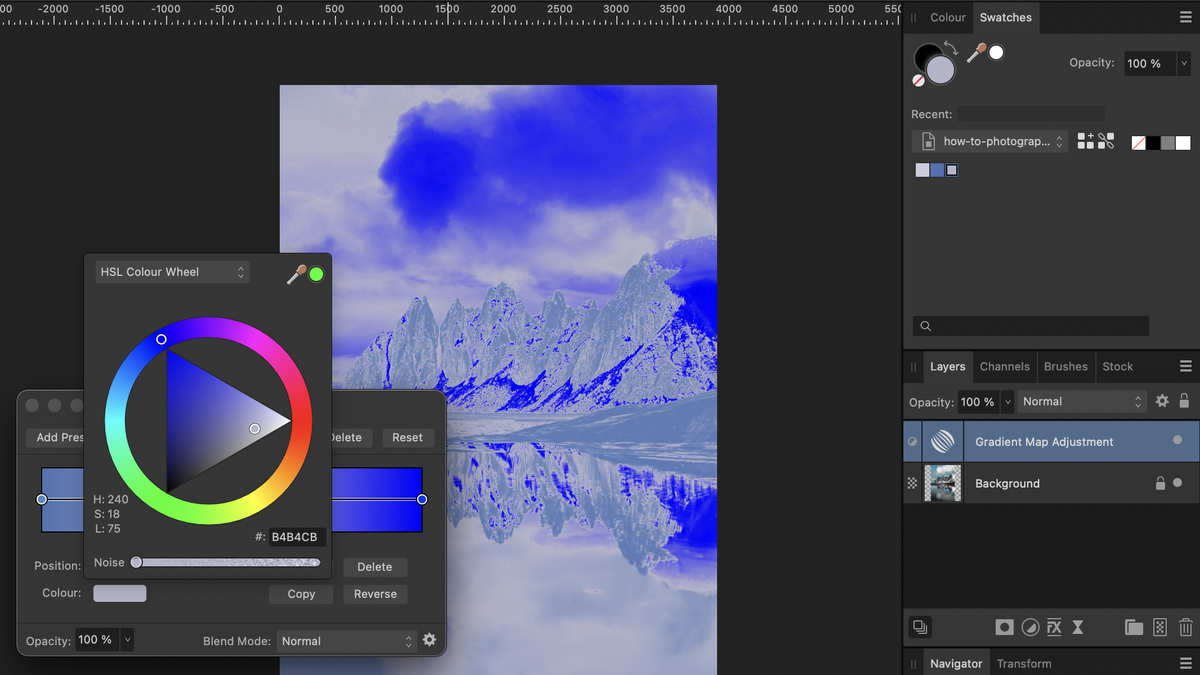
Task: Click the Reverse button for the gradient
Action: (x=374, y=593)
